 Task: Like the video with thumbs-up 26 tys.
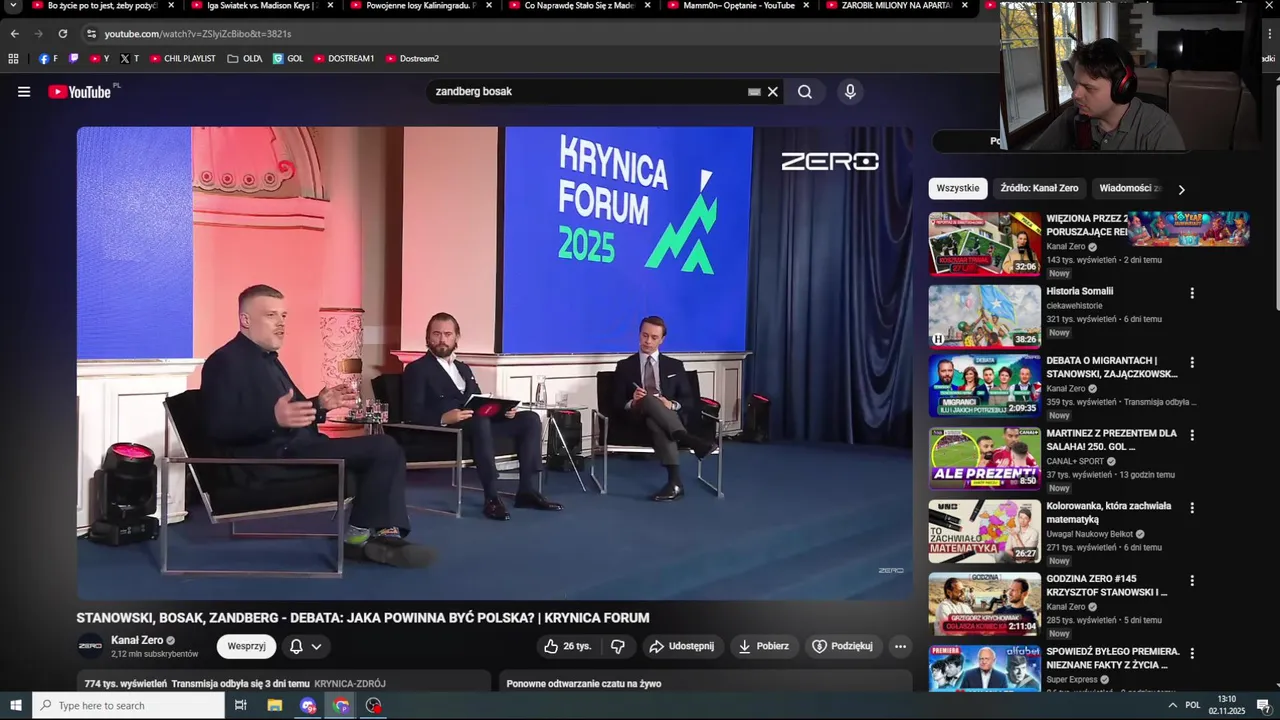[x=567, y=646]
